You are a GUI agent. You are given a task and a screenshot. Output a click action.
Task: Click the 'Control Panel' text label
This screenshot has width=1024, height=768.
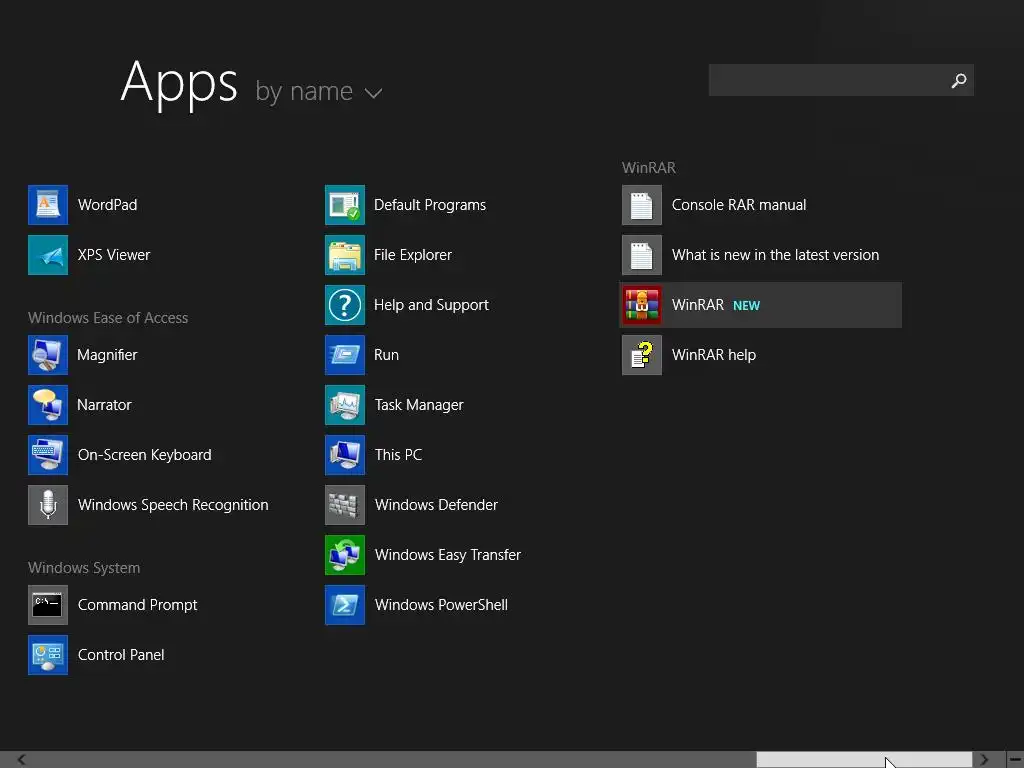click(x=121, y=654)
